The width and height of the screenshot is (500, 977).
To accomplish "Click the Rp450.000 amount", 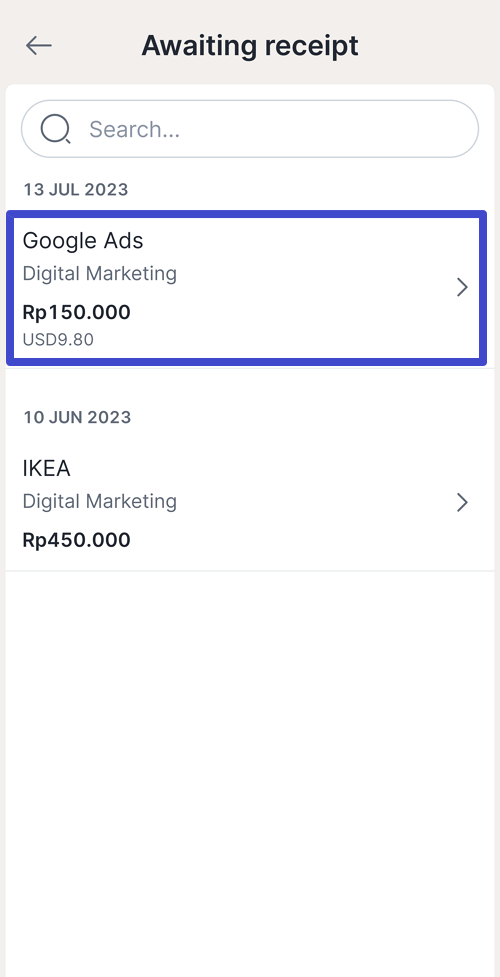I will pyautogui.click(x=77, y=540).
